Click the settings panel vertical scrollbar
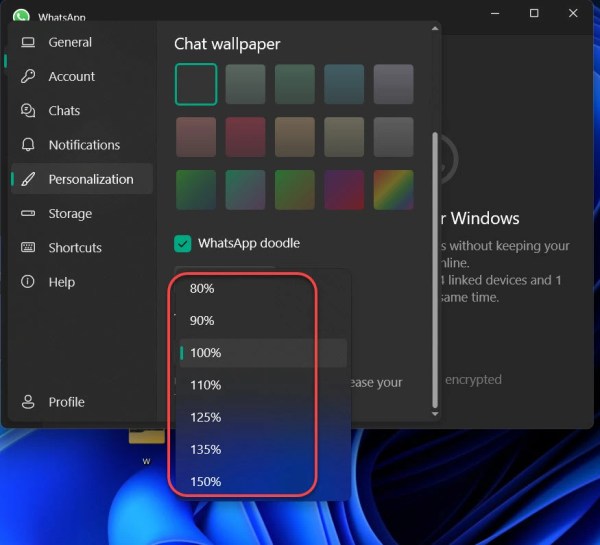 (435, 270)
